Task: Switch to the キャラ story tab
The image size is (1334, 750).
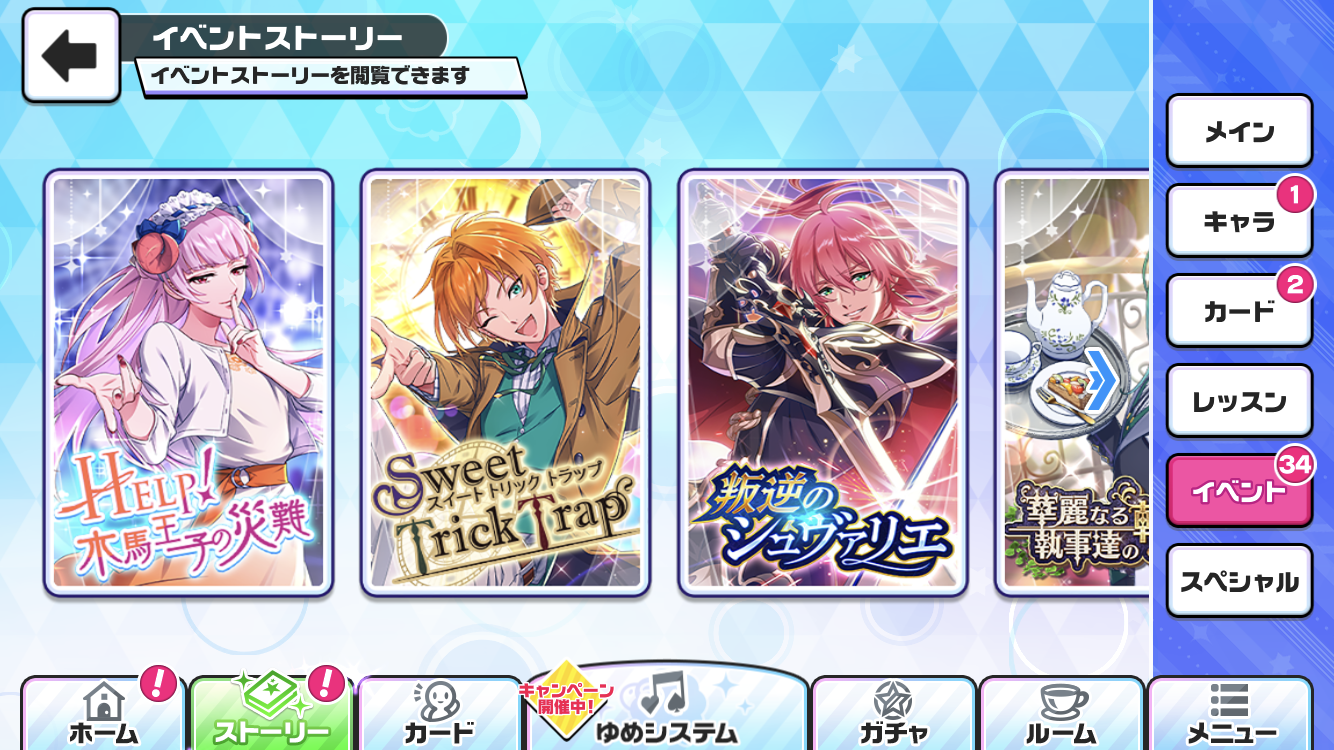Action: tap(1239, 221)
